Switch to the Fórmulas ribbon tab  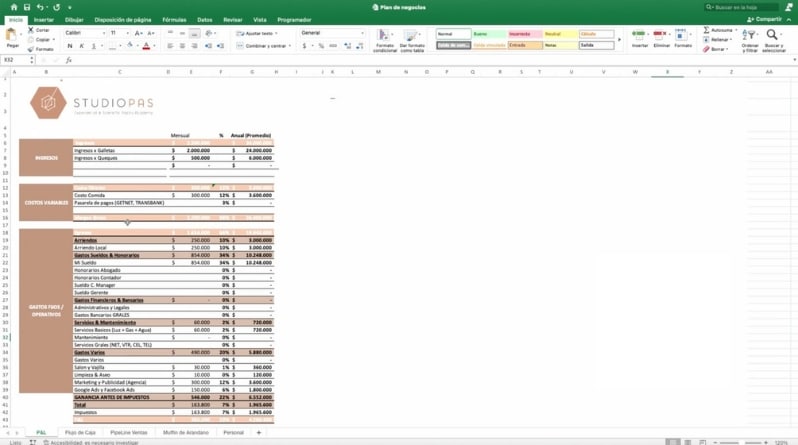(x=174, y=19)
